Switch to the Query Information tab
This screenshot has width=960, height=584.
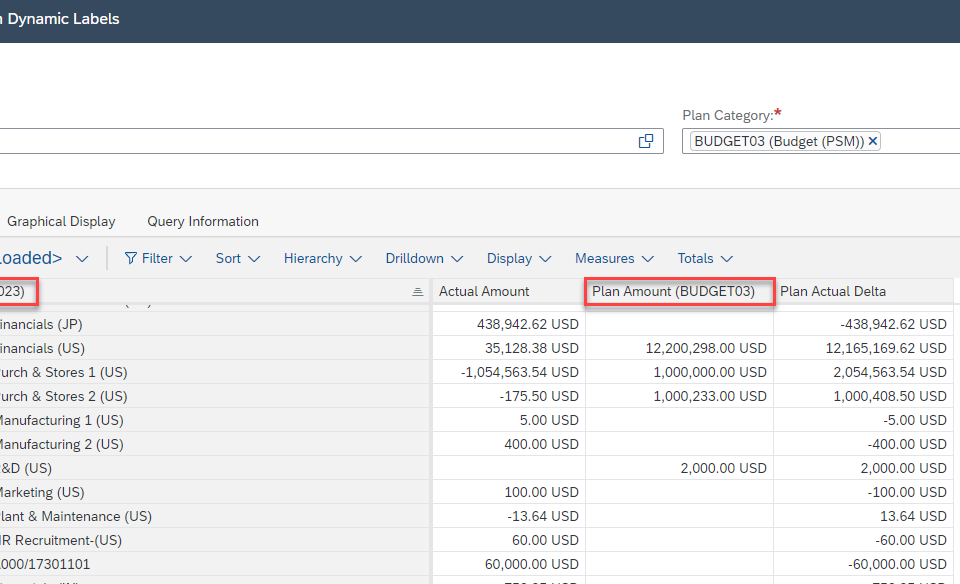(x=203, y=222)
